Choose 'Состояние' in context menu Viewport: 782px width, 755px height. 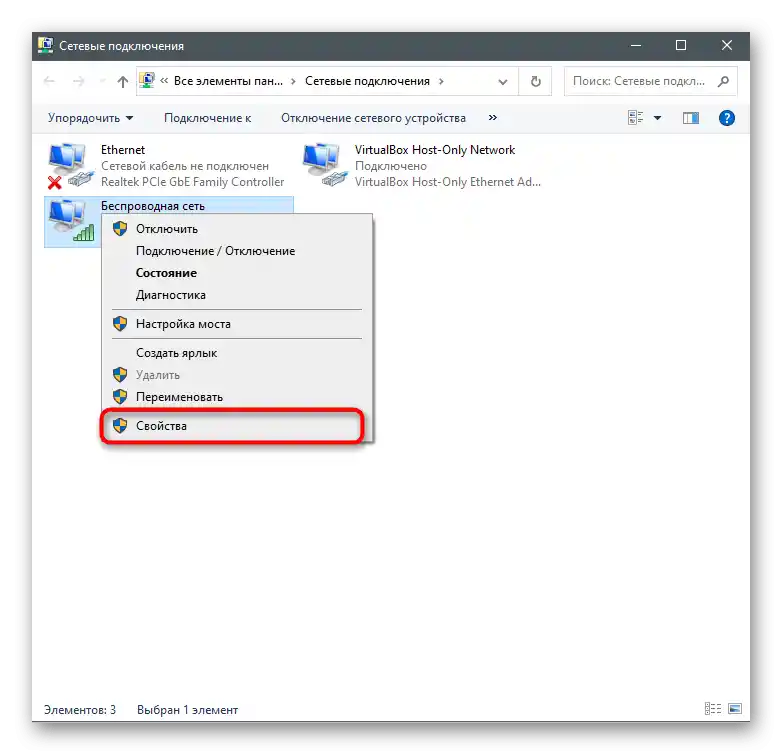(x=237, y=273)
